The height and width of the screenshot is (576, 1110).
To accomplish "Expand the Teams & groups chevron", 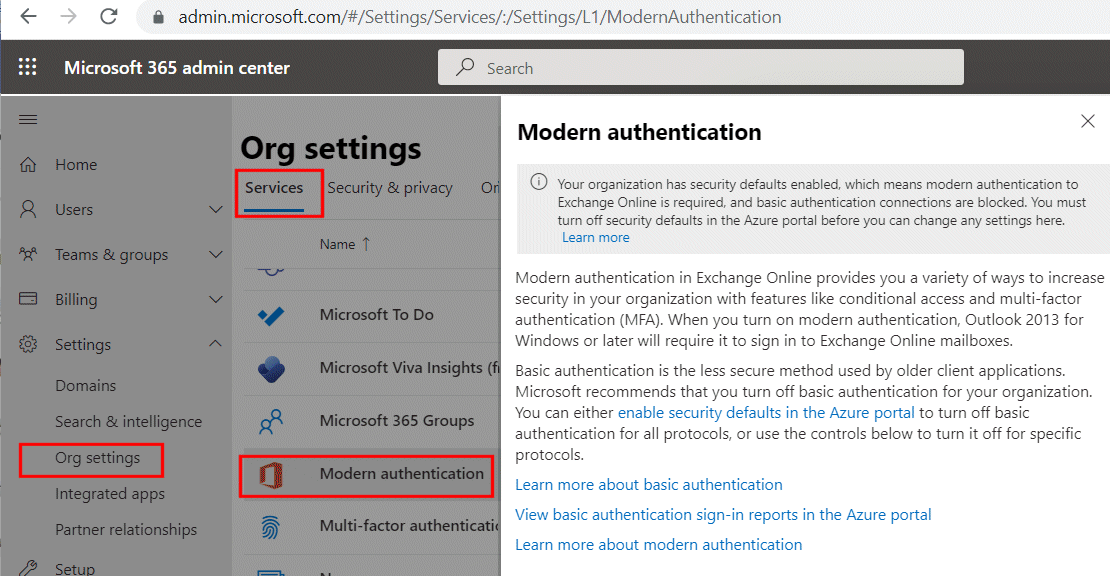I will pos(216,255).
